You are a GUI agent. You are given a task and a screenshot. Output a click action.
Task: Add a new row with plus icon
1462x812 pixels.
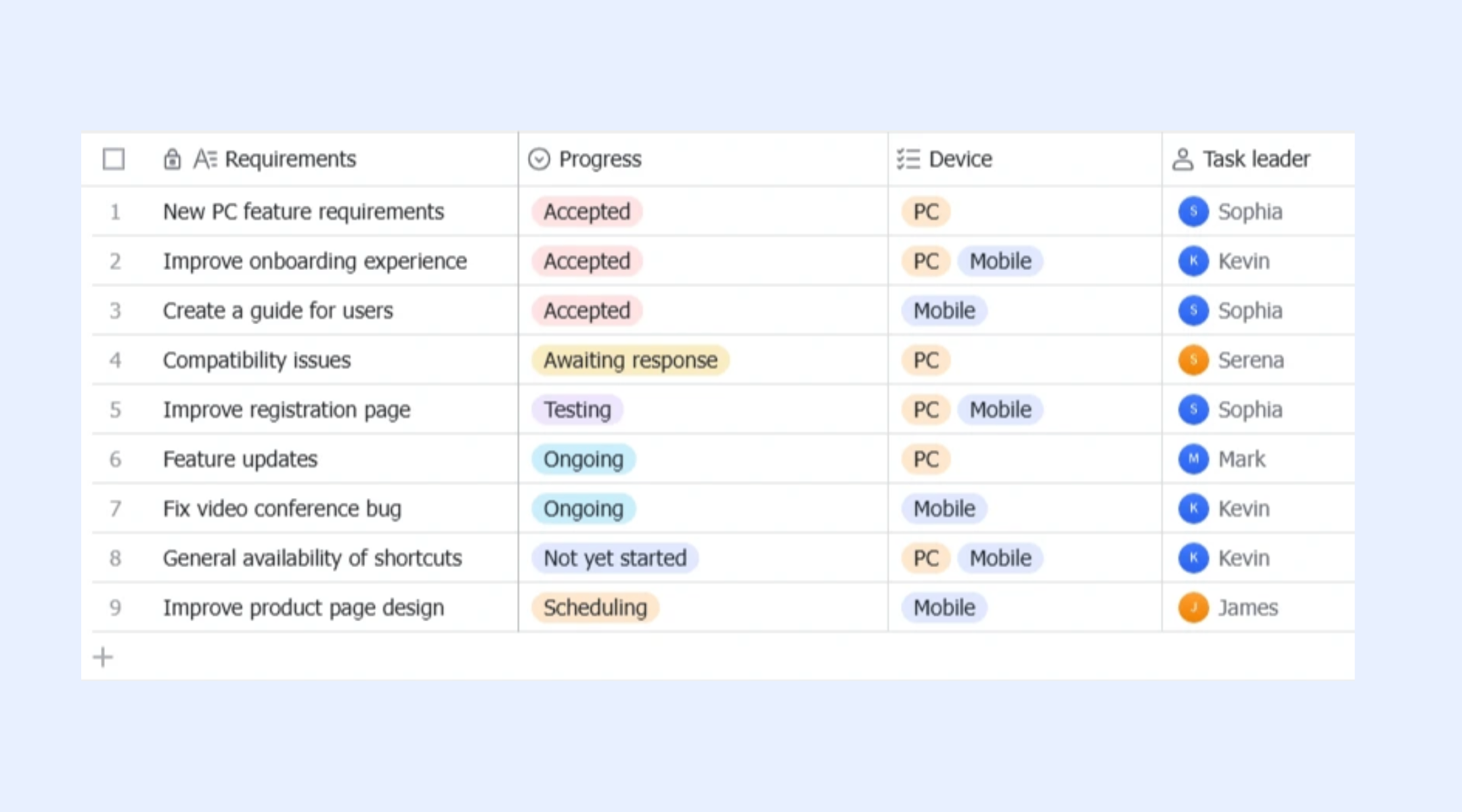tap(103, 657)
